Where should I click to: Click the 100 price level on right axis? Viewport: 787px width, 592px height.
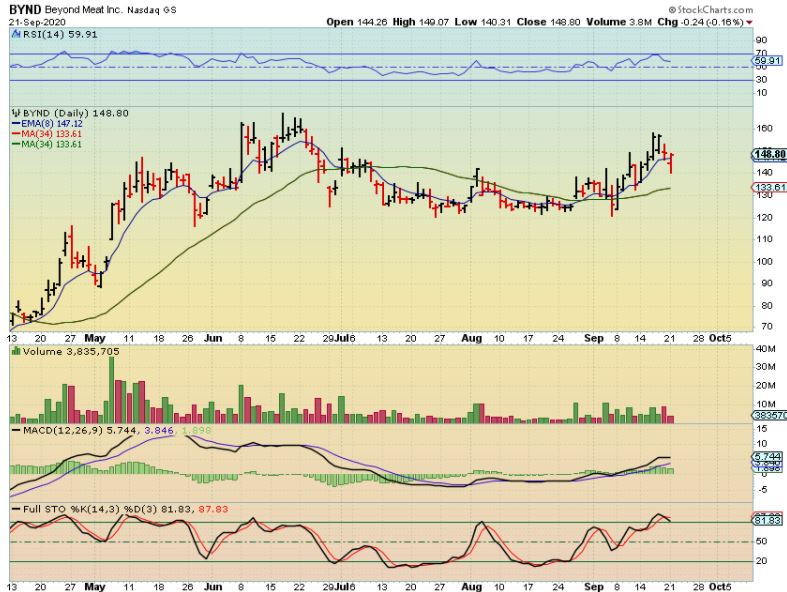point(764,261)
